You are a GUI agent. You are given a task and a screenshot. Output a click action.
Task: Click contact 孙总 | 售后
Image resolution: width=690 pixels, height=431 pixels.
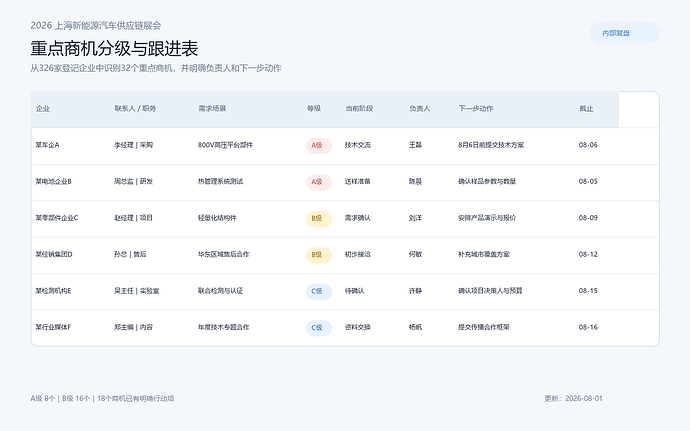pyautogui.click(x=130, y=254)
